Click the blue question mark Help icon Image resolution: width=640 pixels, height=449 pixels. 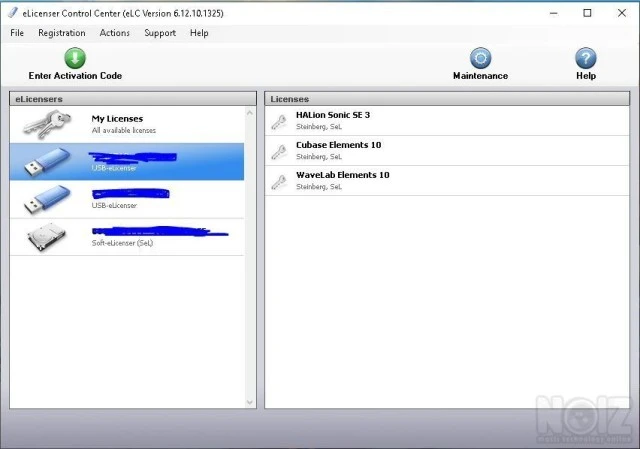pos(586,58)
